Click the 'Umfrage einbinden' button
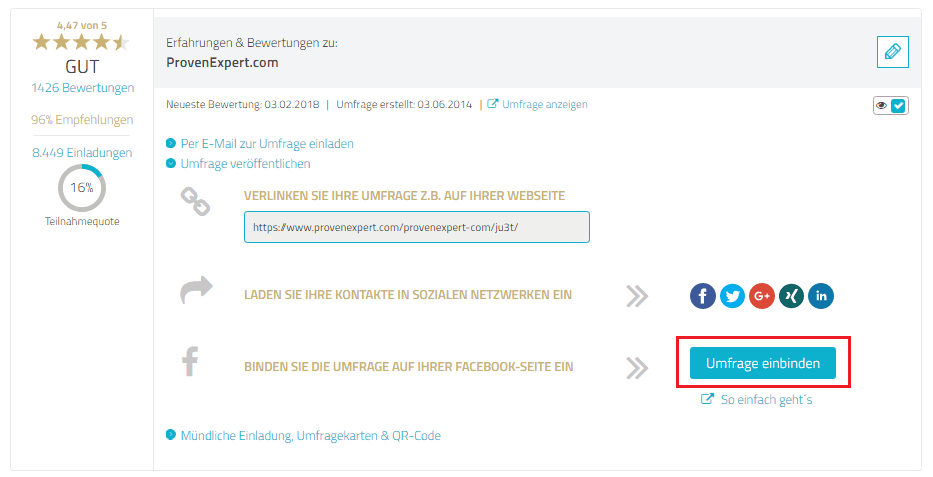 tap(762, 364)
